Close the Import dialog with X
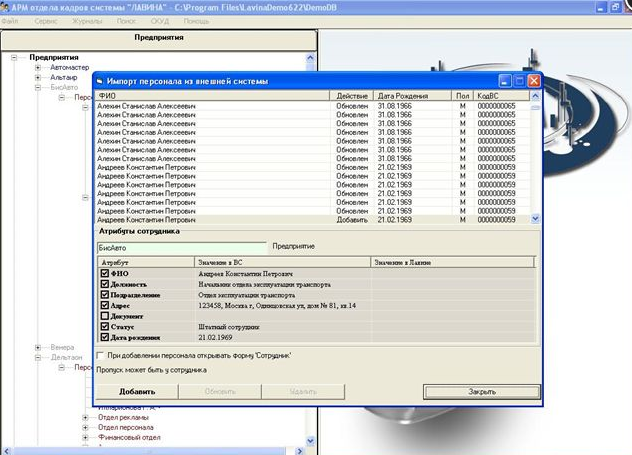The width and height of the screenshot is (632, 455). coord(534,80)
